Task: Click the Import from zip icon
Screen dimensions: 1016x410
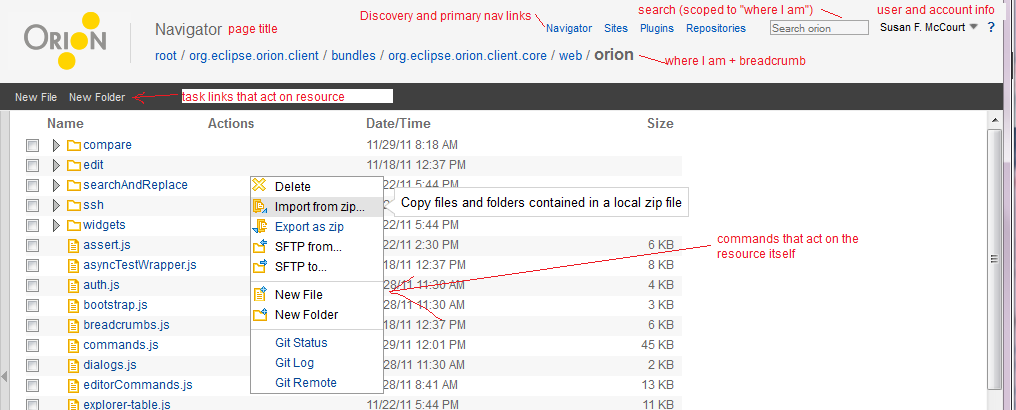Action: (x=260, y=207)
